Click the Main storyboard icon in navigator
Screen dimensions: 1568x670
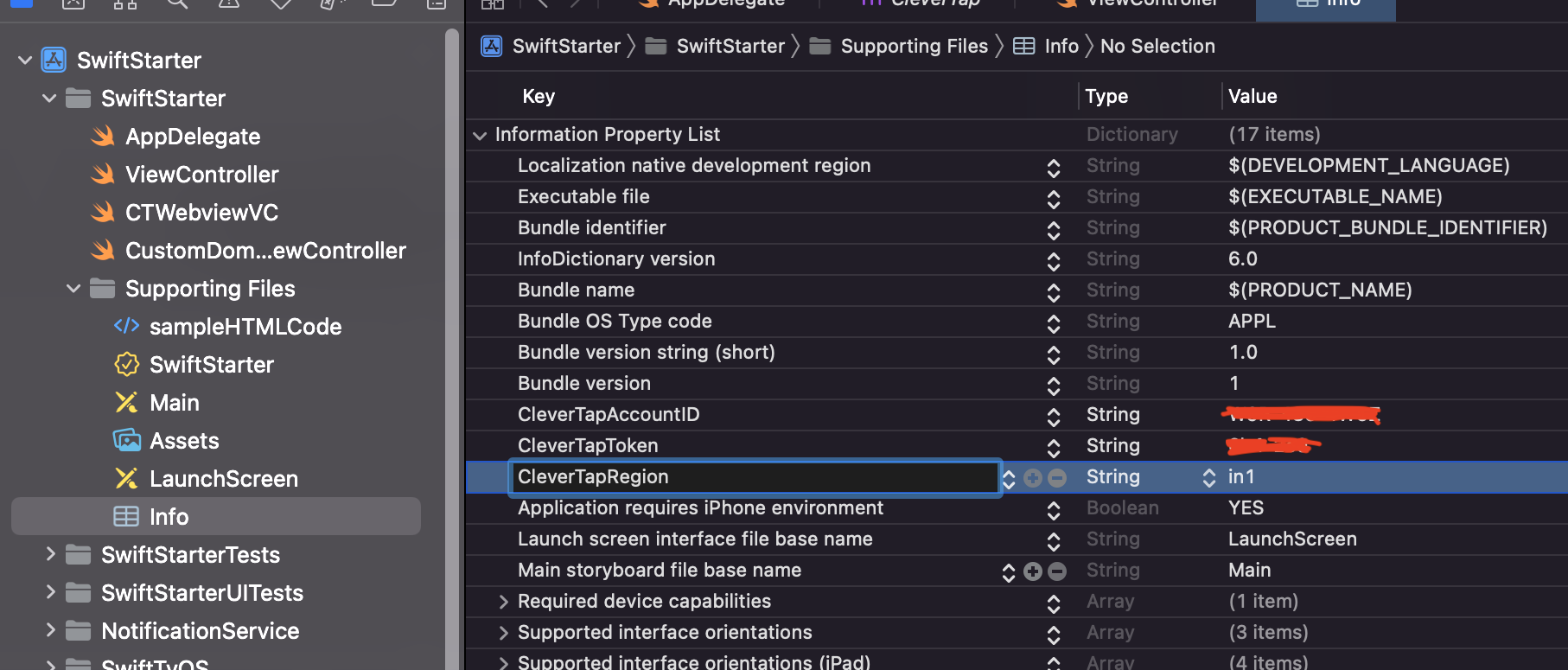pyautogui.click(x=126, y=402)
